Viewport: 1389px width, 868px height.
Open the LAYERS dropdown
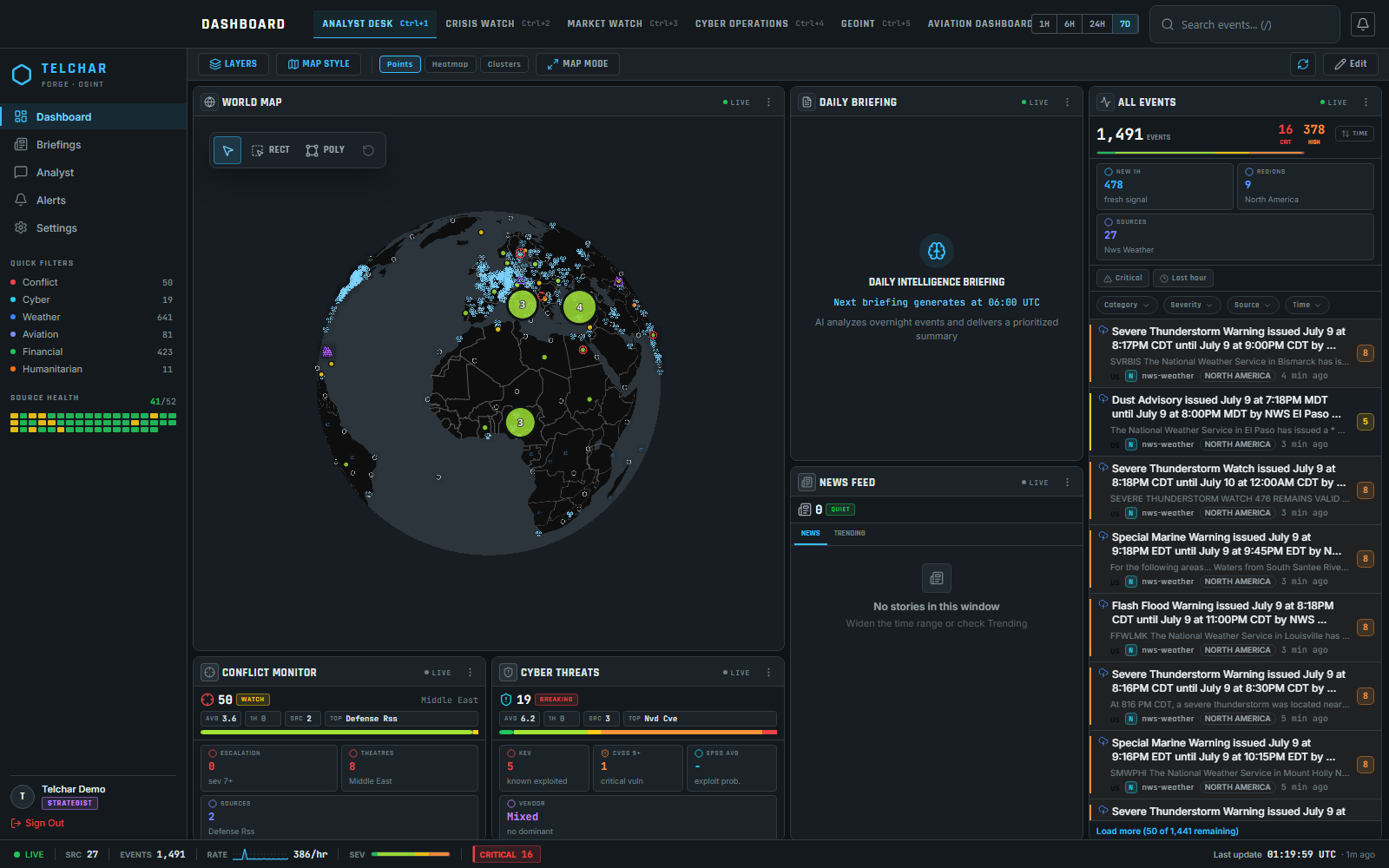[234, 64]
